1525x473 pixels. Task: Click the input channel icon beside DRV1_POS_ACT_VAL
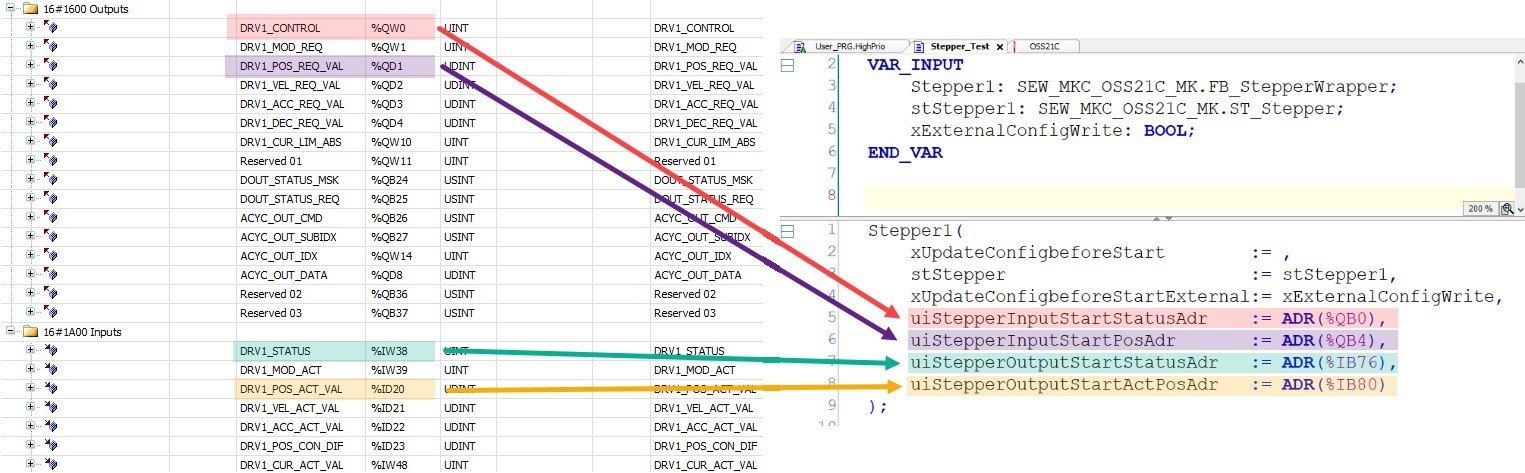pos(50,389)
